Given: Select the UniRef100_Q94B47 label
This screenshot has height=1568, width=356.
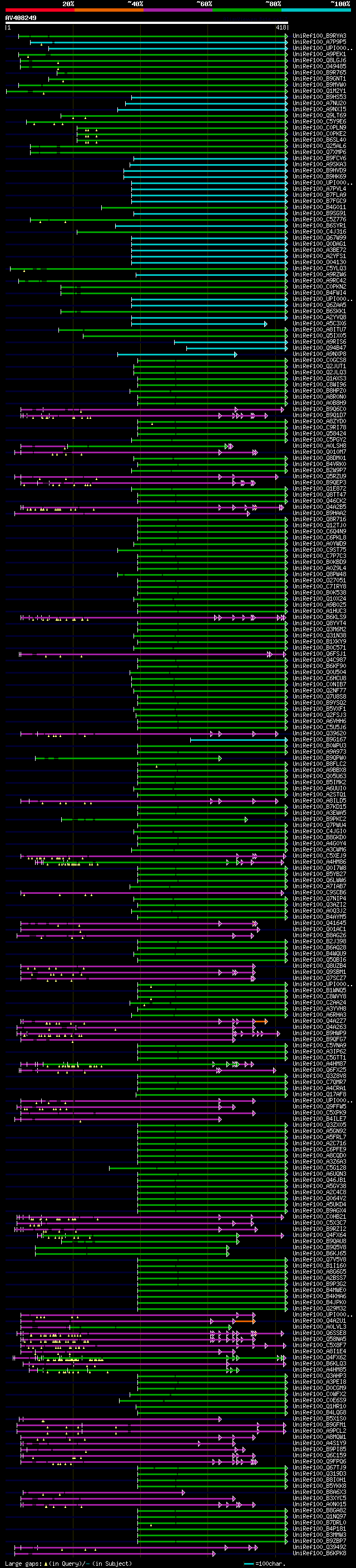Looking at the screenshot, I should click(319, 348).
